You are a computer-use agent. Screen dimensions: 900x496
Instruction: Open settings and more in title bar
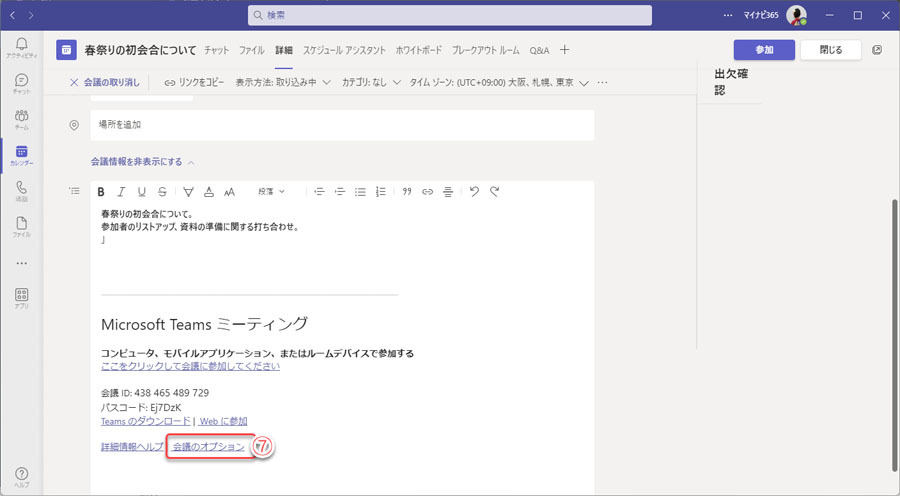728,16
